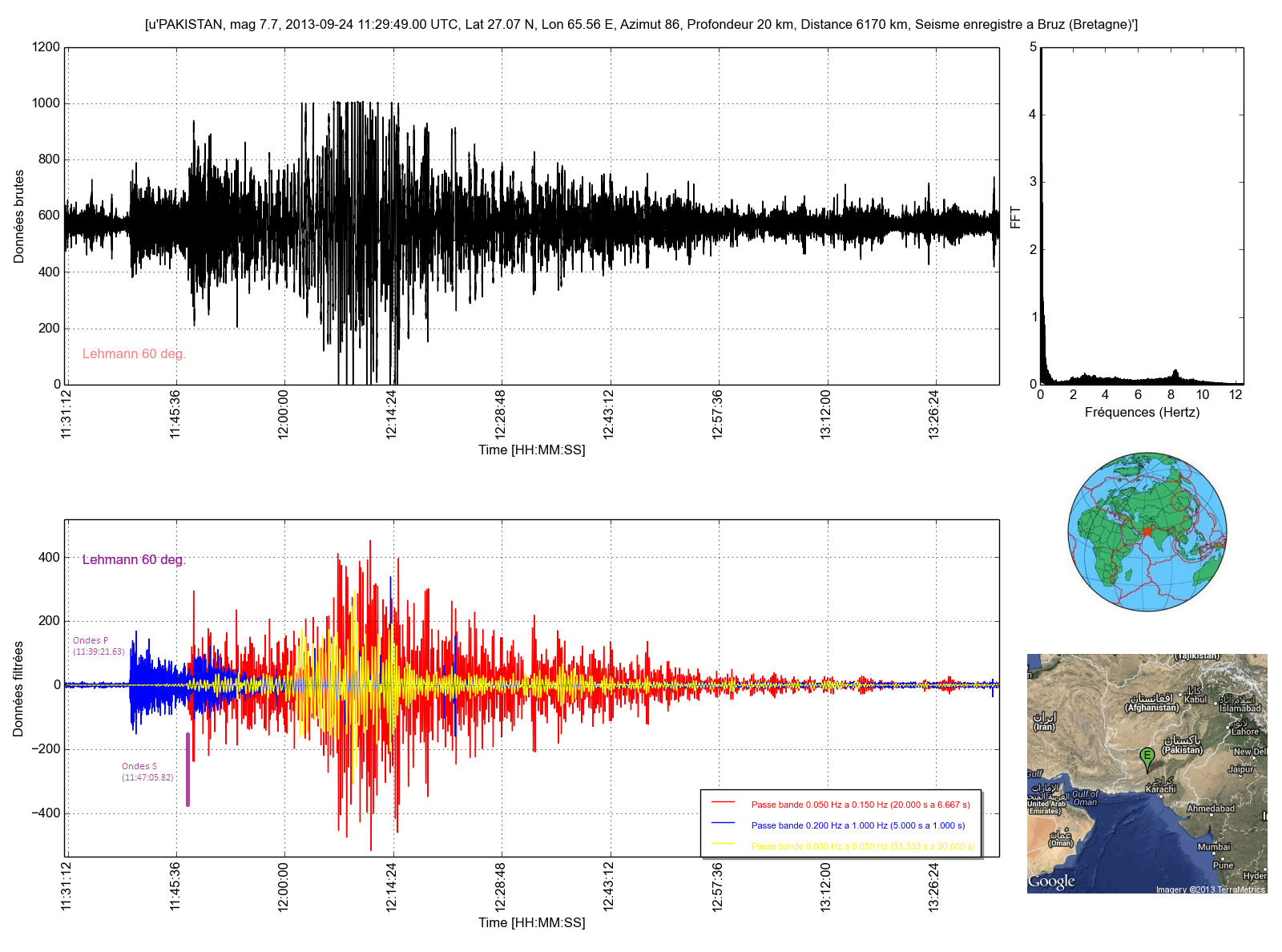Click the Google logo on the satellite map

(1051, 881)
